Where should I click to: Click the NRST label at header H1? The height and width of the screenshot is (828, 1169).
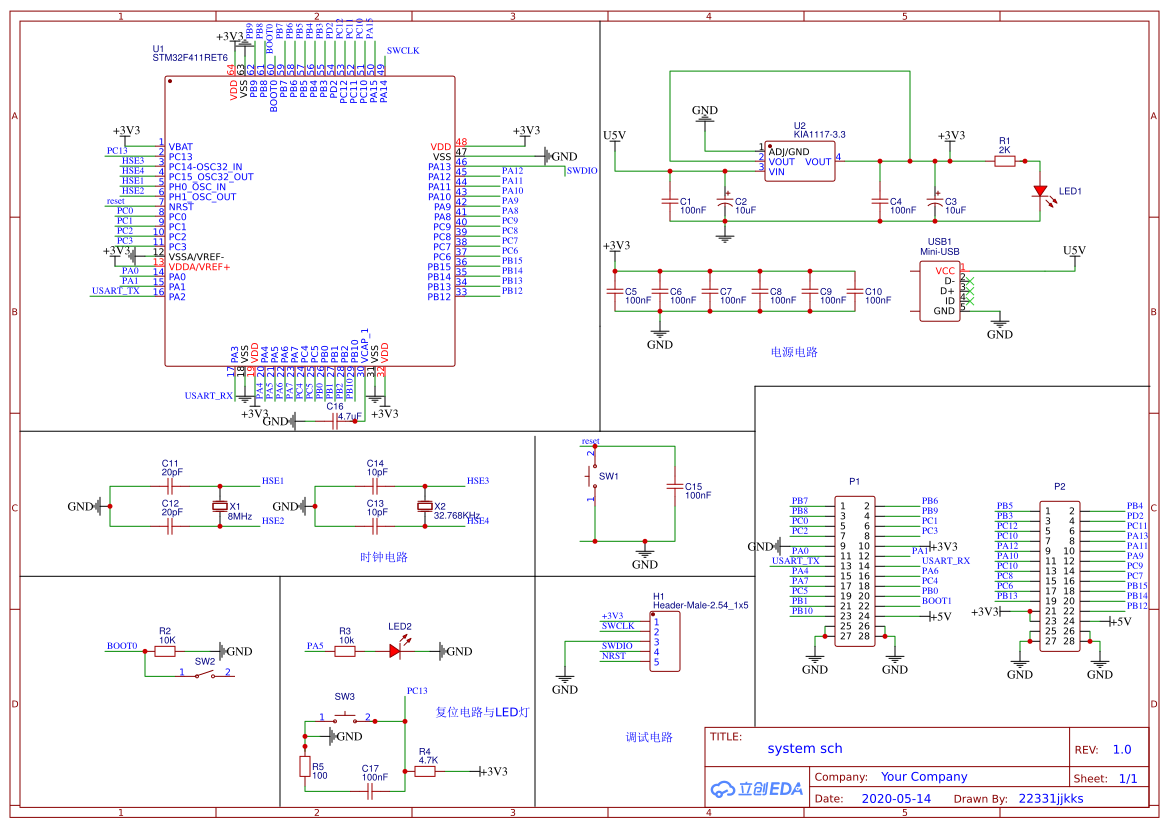614,656
